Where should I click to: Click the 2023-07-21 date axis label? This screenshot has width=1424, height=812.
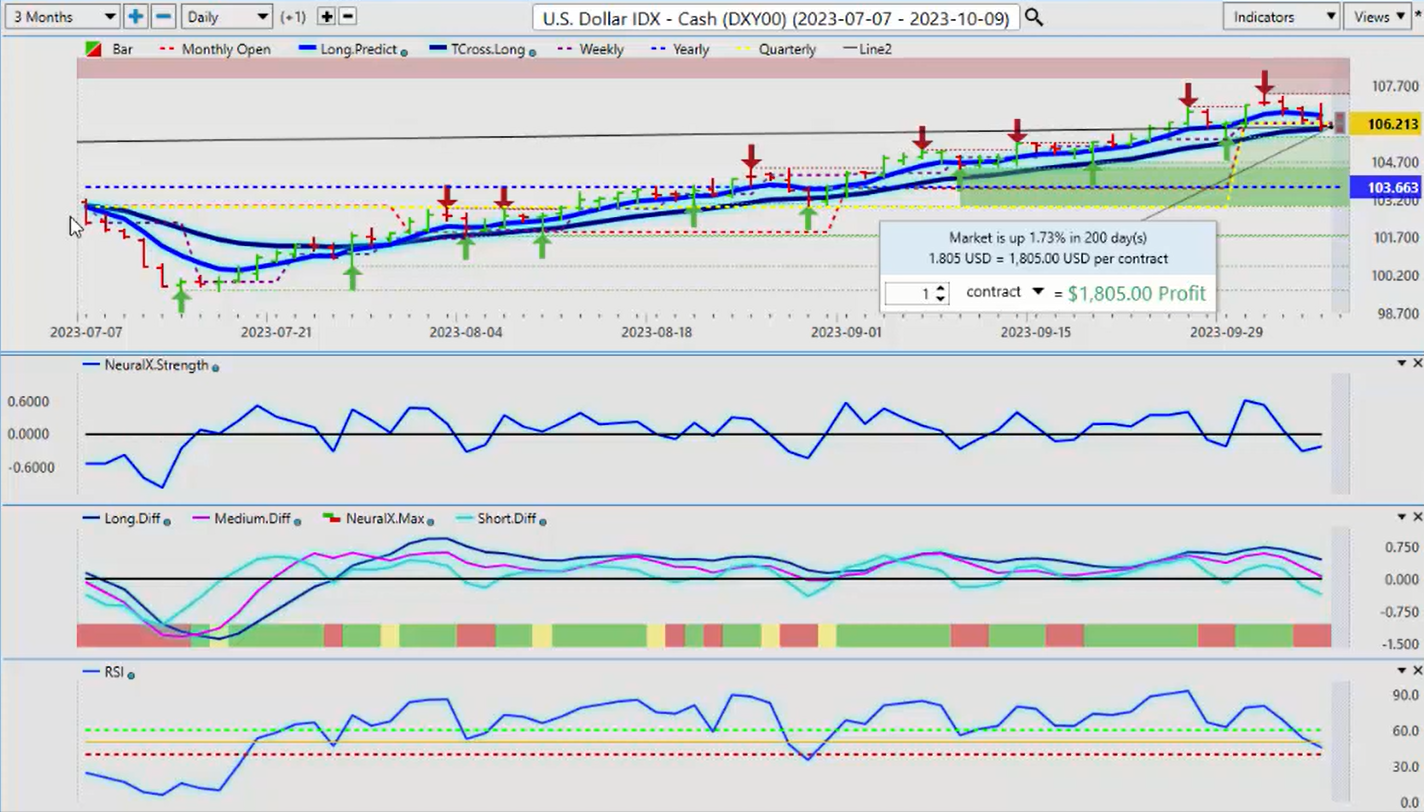tap(277, 332)
